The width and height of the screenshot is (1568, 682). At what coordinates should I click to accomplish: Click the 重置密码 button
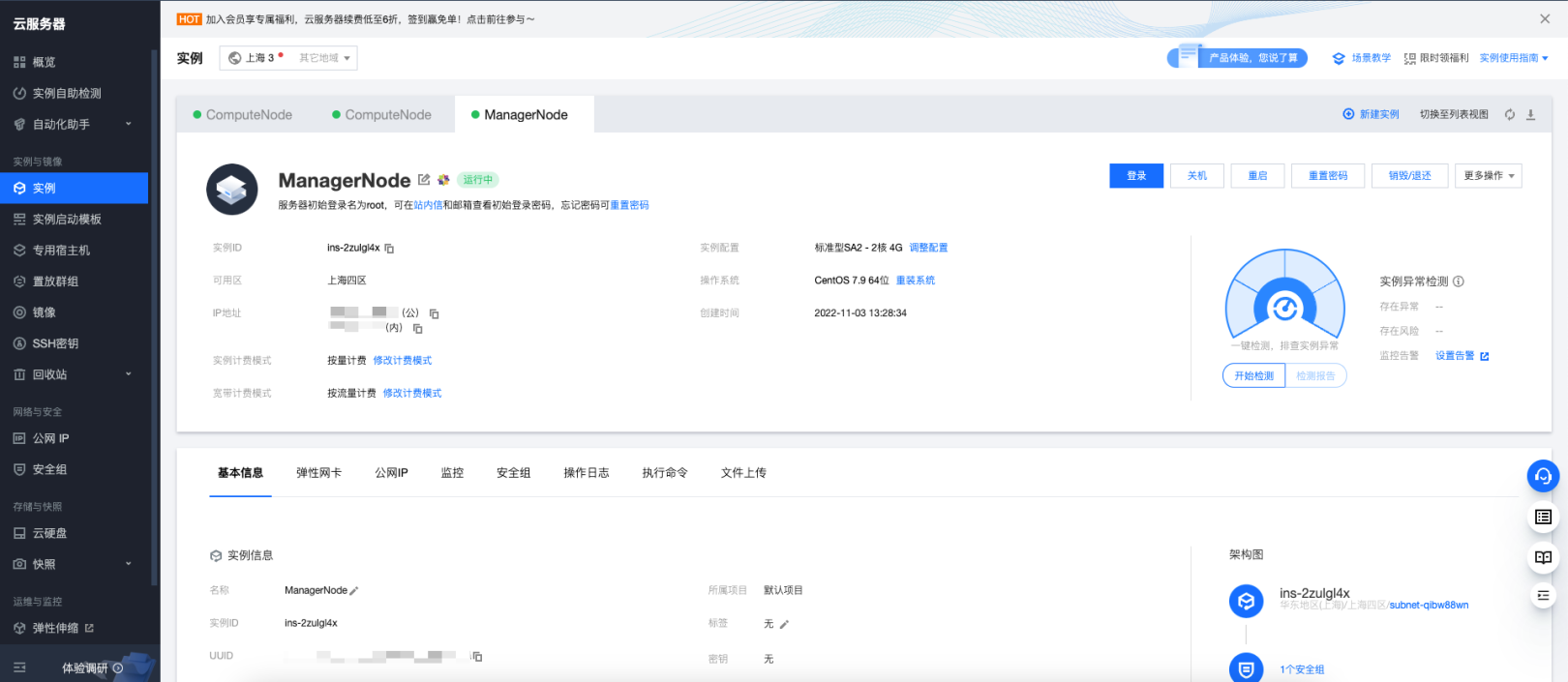point(1328,175)
